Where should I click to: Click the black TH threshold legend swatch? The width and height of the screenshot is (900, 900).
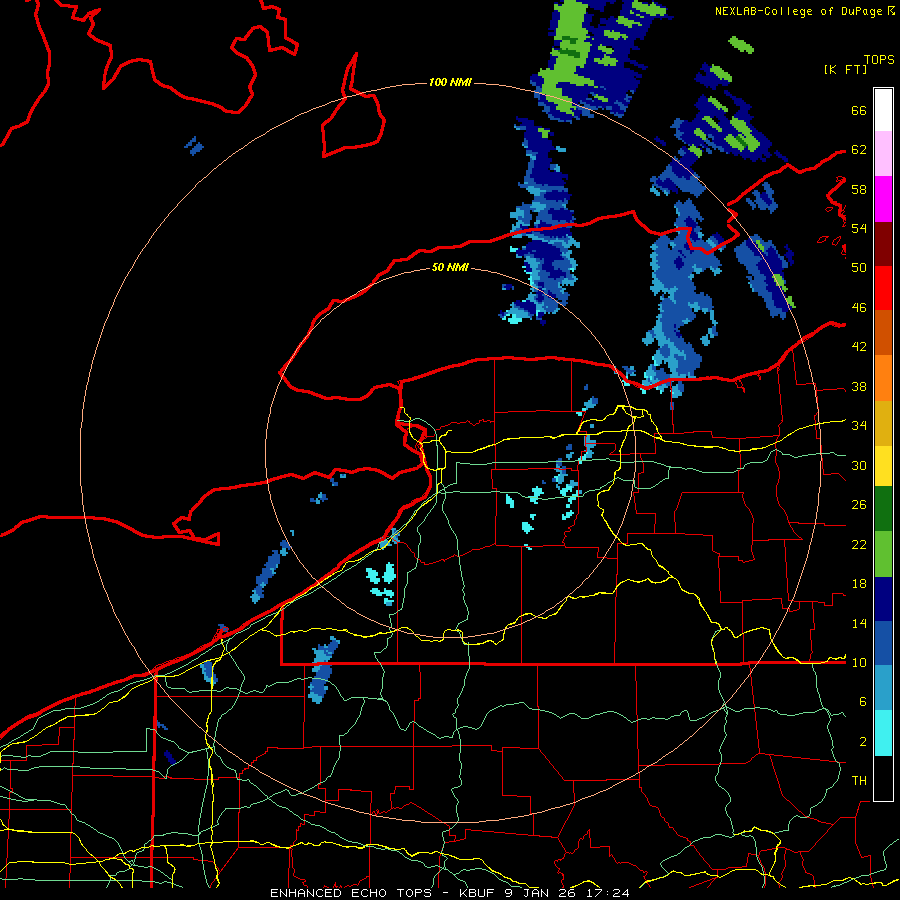click(x=883, y=778)
